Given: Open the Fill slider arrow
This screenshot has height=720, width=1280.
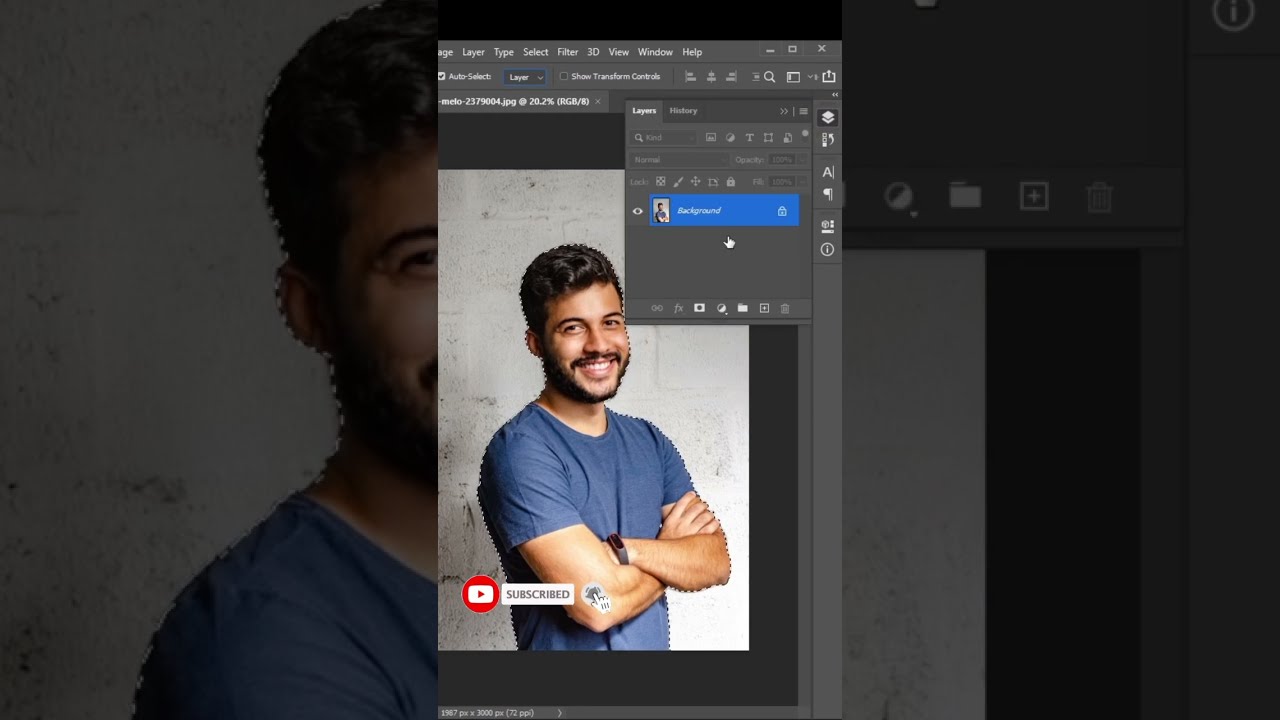Looking at the screenshot, I should coord(801,182).
